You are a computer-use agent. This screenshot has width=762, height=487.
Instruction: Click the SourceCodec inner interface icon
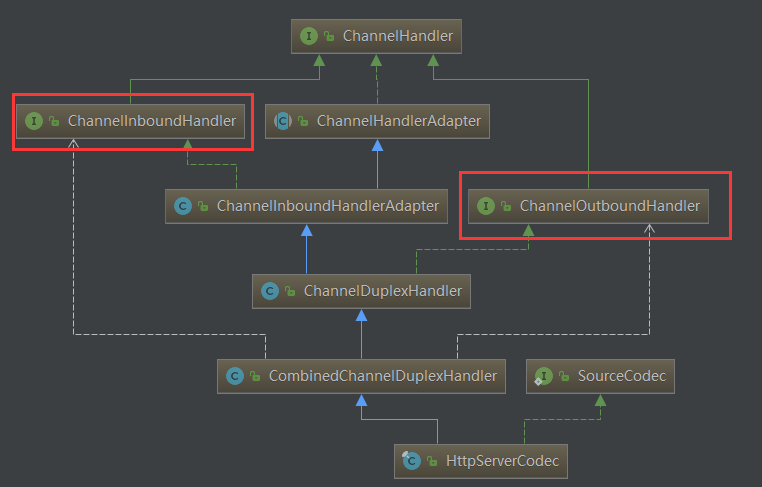click(543, 376)
